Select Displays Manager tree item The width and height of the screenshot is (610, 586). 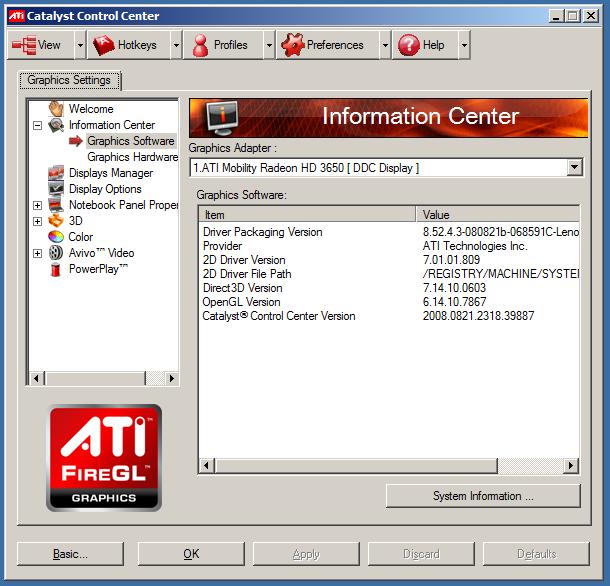tap(111, 173)
